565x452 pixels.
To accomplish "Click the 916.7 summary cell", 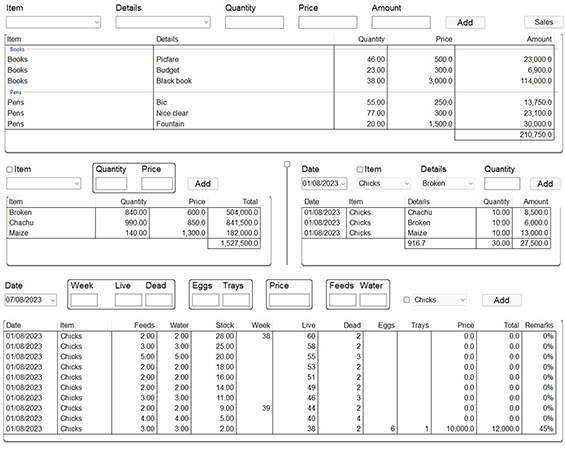I will tap(440, 243).
